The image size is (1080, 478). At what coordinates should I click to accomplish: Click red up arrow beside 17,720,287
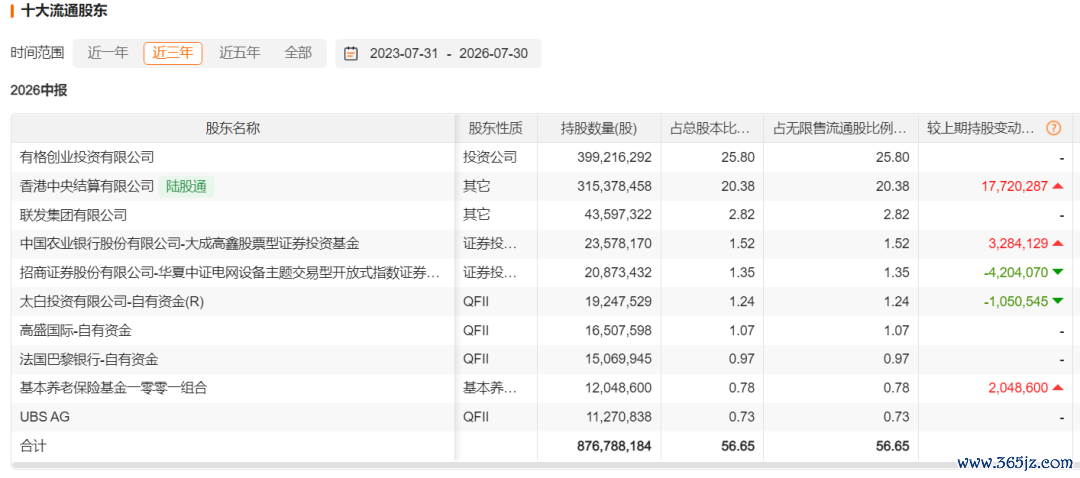coord(1058,186)
